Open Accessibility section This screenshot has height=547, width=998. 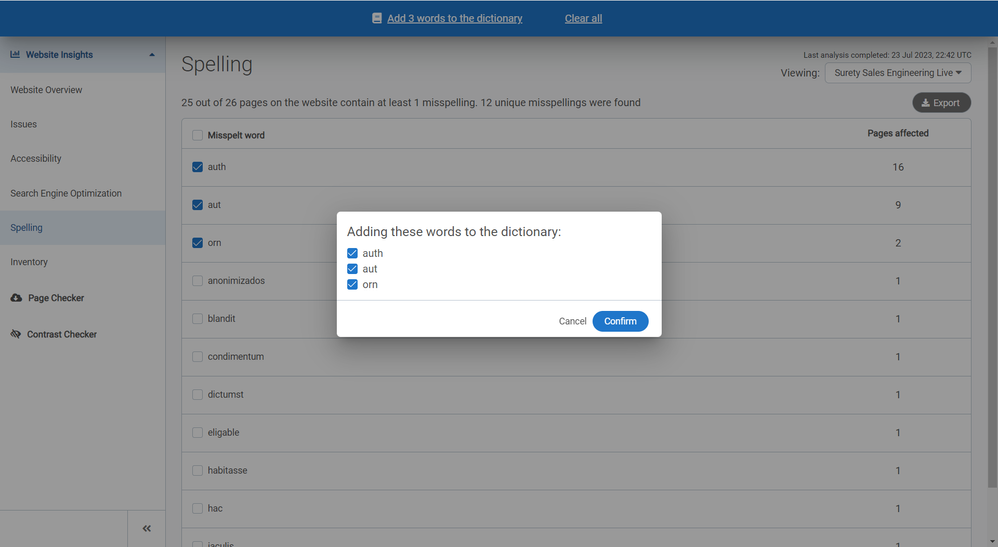pos(36,159)
